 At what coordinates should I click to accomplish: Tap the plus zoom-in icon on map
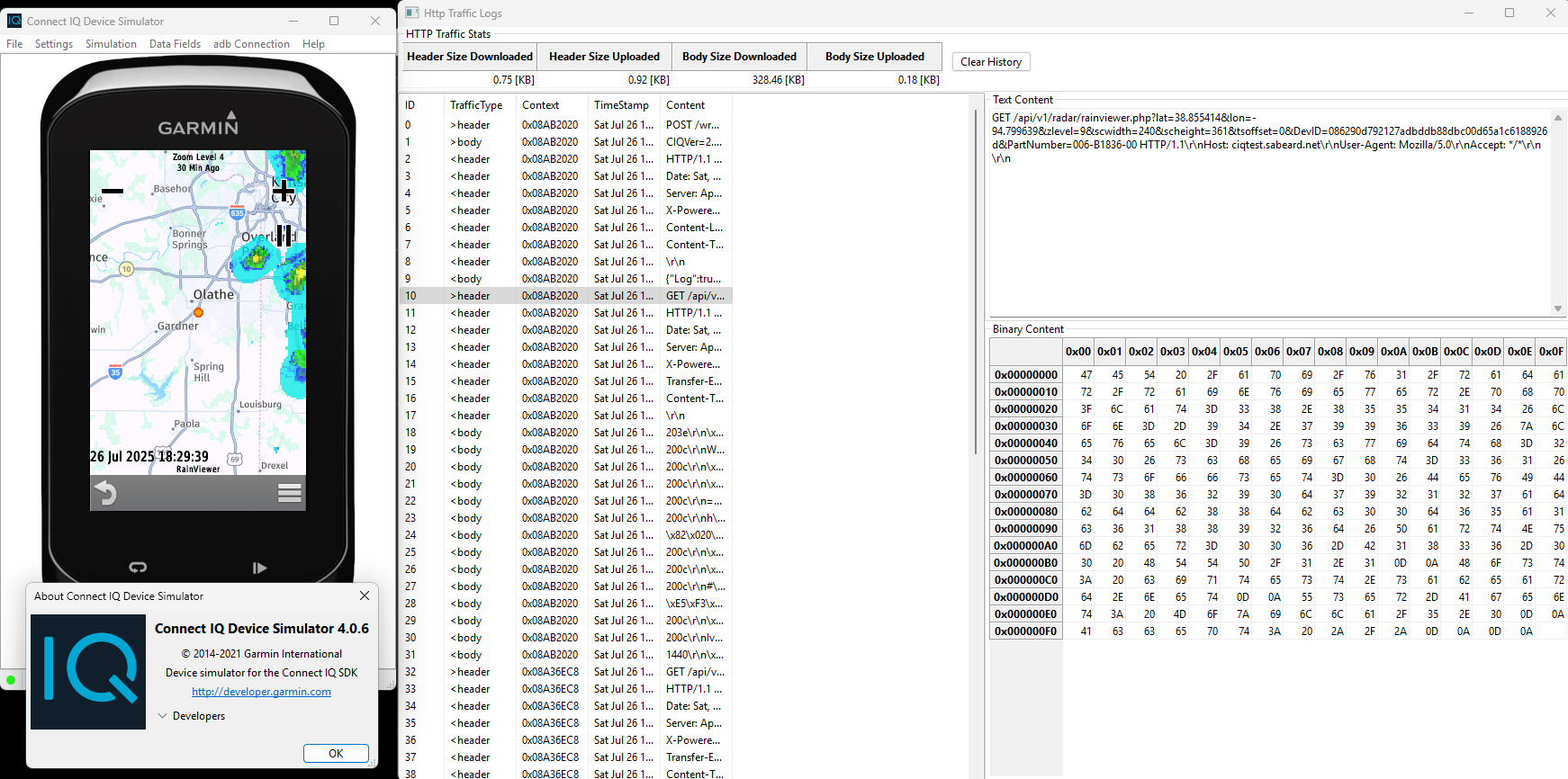(284, 191)
